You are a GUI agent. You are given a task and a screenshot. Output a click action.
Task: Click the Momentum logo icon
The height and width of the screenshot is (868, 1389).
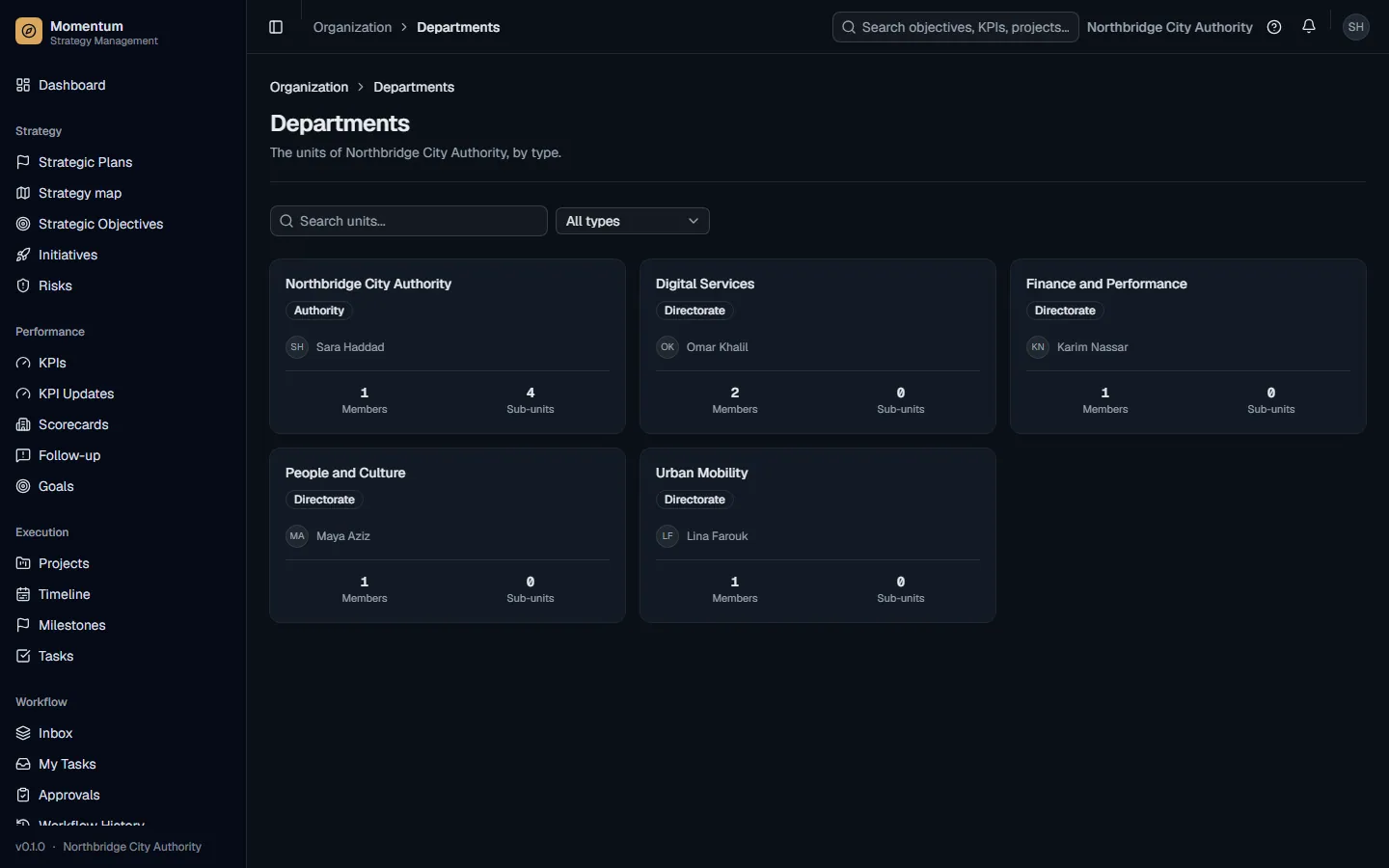coord(29,32)
